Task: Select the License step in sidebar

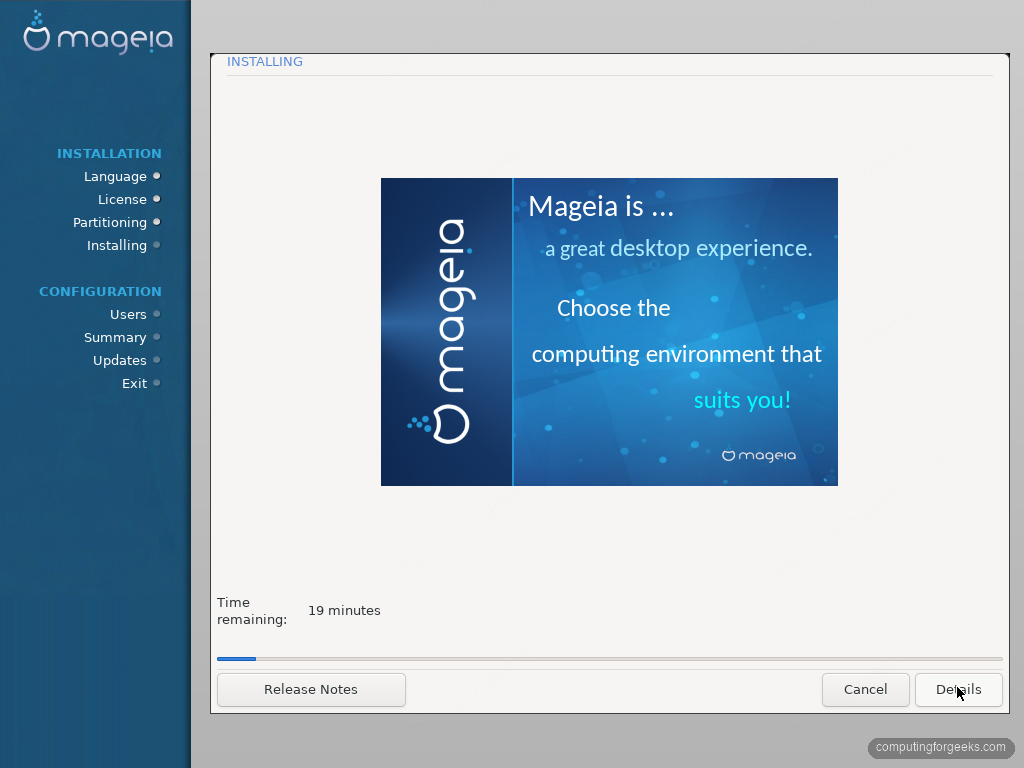Action: (x=122, y=199)
